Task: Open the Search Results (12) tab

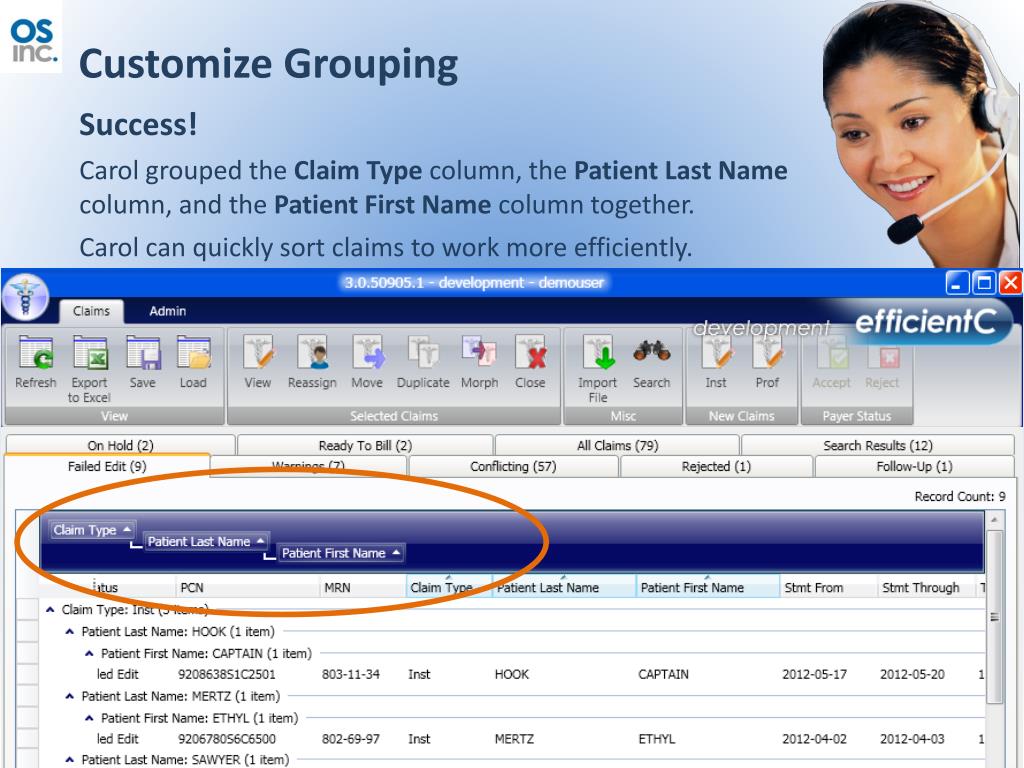Action: [878, 445]
